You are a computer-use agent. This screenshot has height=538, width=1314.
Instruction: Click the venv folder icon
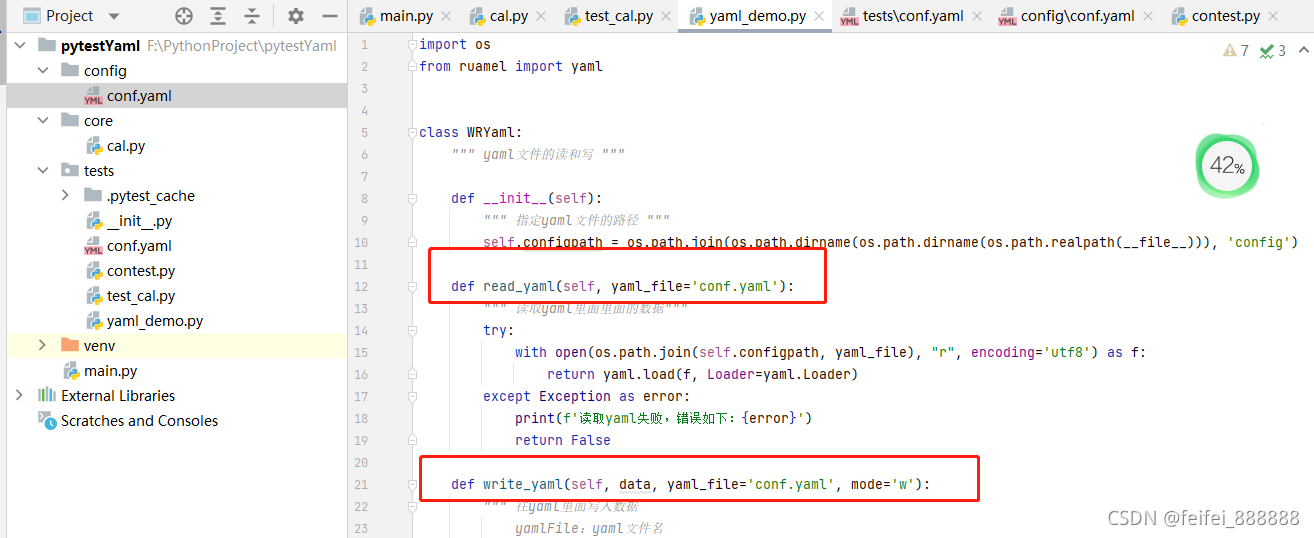69,346
